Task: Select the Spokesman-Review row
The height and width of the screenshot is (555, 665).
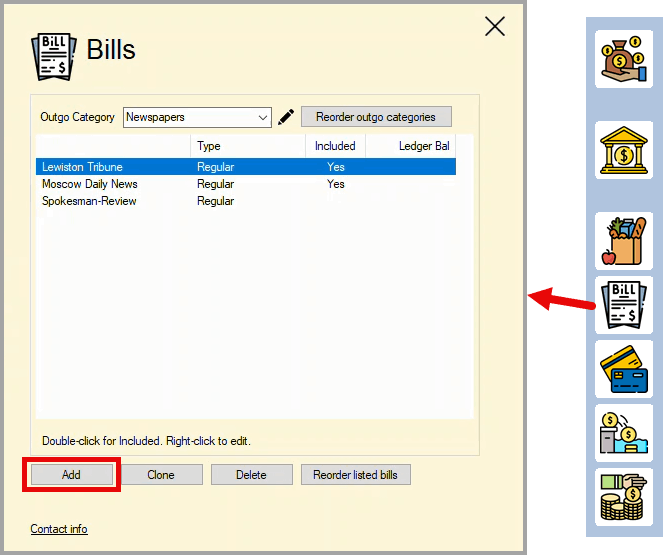Action: coord(246,201)
